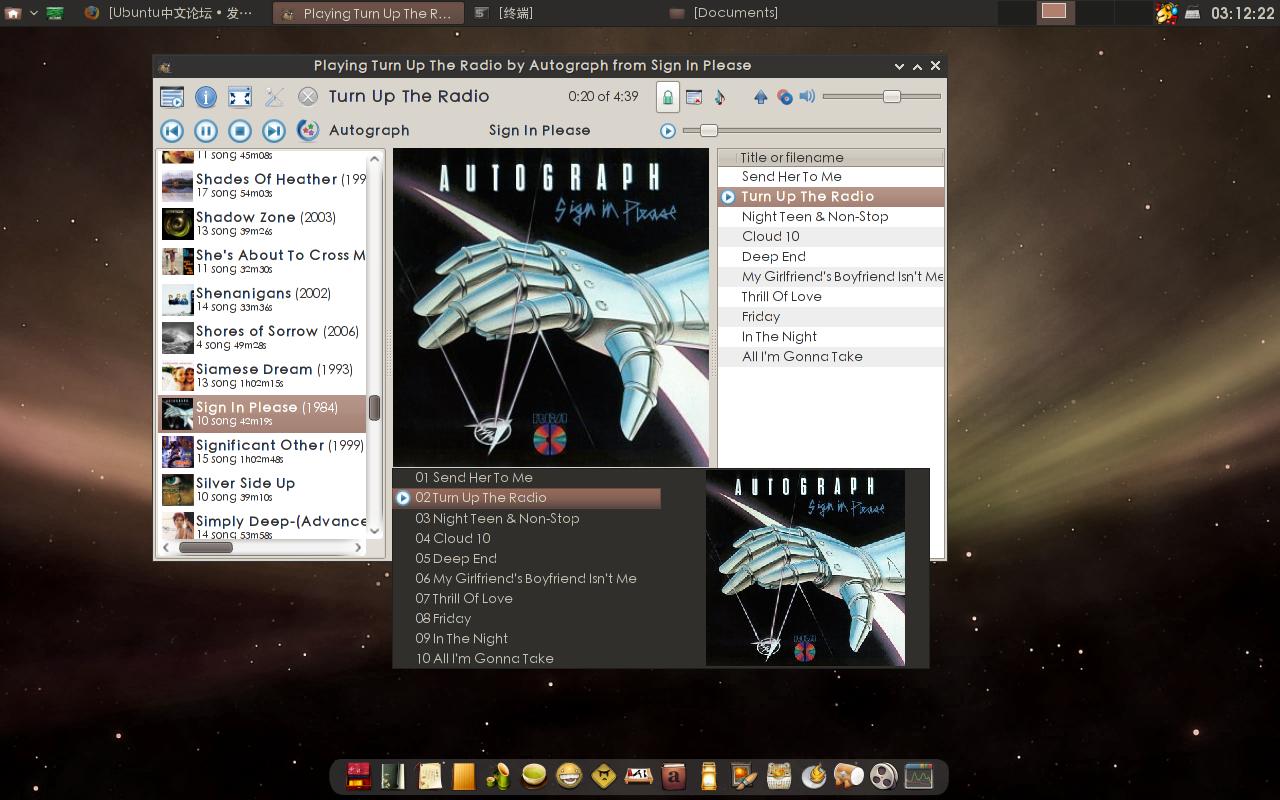Select 'In The Night' in song list
Viewport: 1280px width, 800px height.
point(831,337)
